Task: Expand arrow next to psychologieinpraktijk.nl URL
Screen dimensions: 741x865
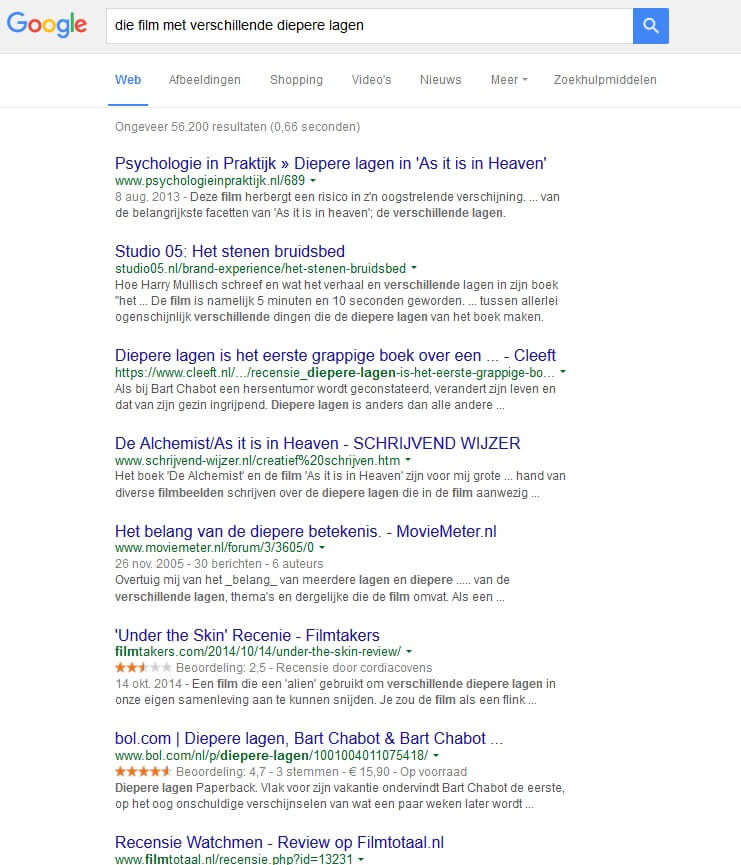Action: pyautogui.click(x=313, y=181)
